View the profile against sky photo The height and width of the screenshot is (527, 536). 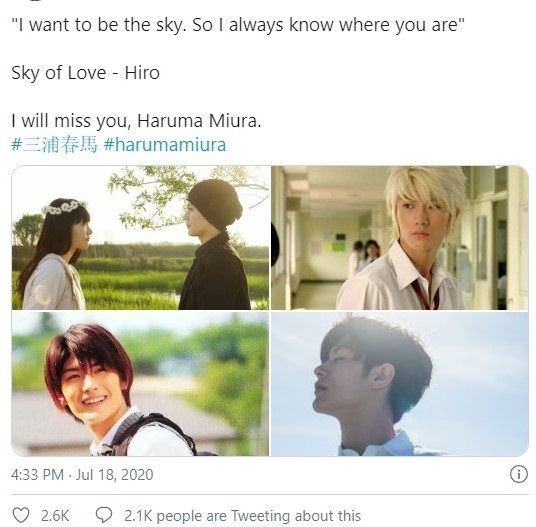click(x=400, y=384)
